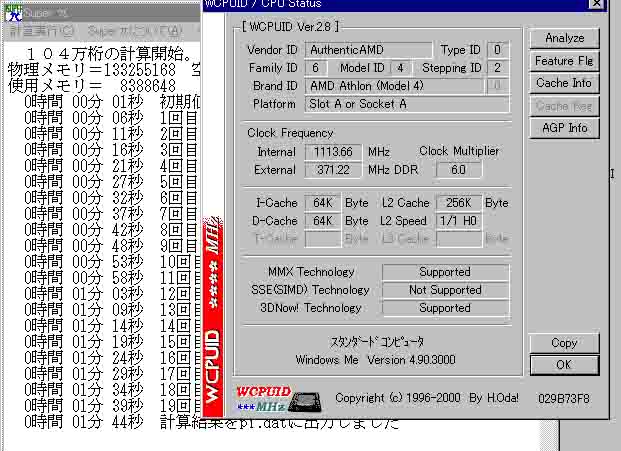This screenshot has width=621, height=451.
Task: Click the WCPUID Ver.2.8 group label
Action: pos(291,27)
